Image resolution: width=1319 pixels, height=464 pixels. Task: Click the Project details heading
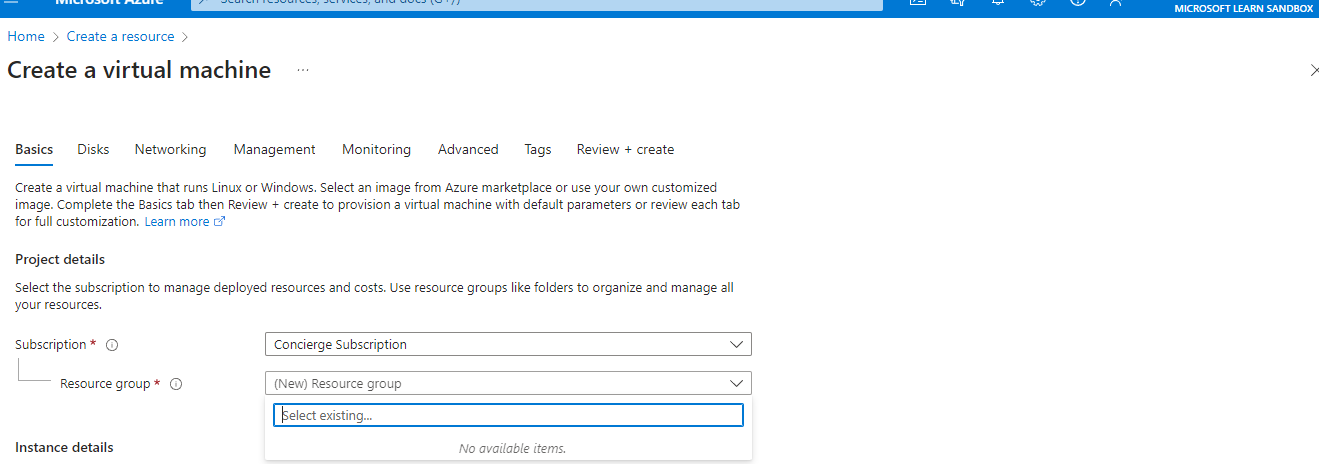coord(60,259)
